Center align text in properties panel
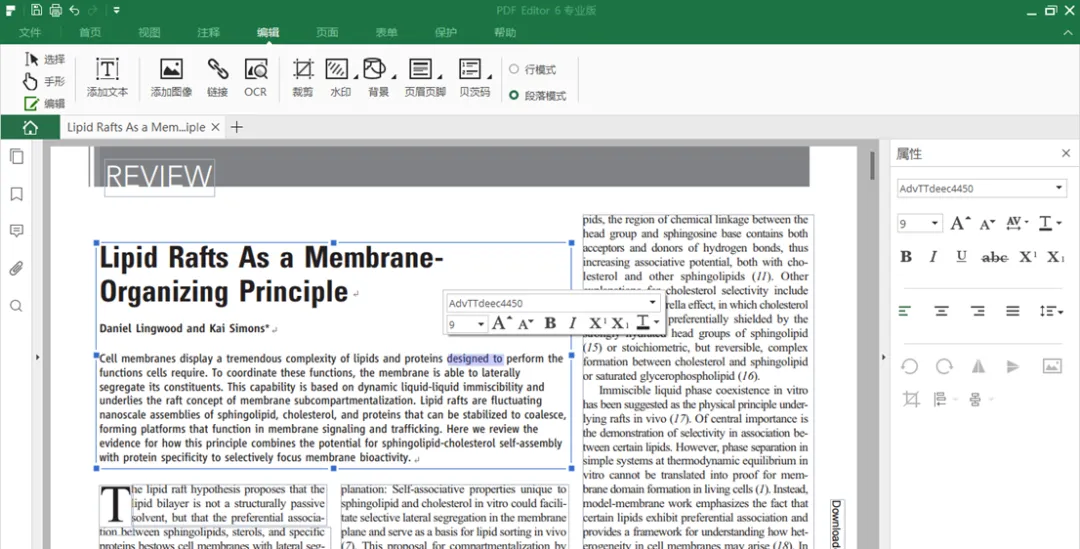Screen dimensions: 1080x549 941,311
